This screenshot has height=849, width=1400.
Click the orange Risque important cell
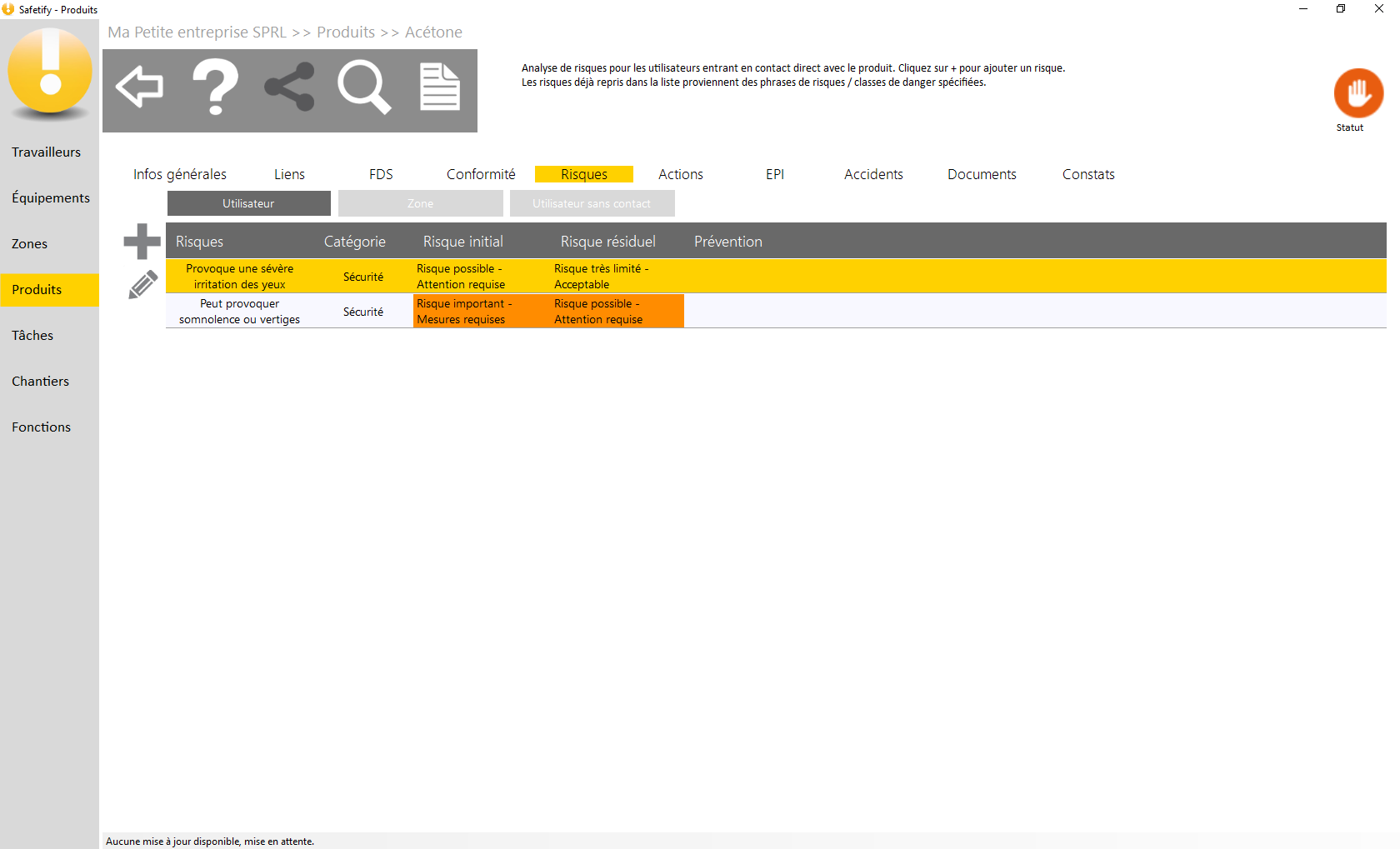tap(464, 312)
